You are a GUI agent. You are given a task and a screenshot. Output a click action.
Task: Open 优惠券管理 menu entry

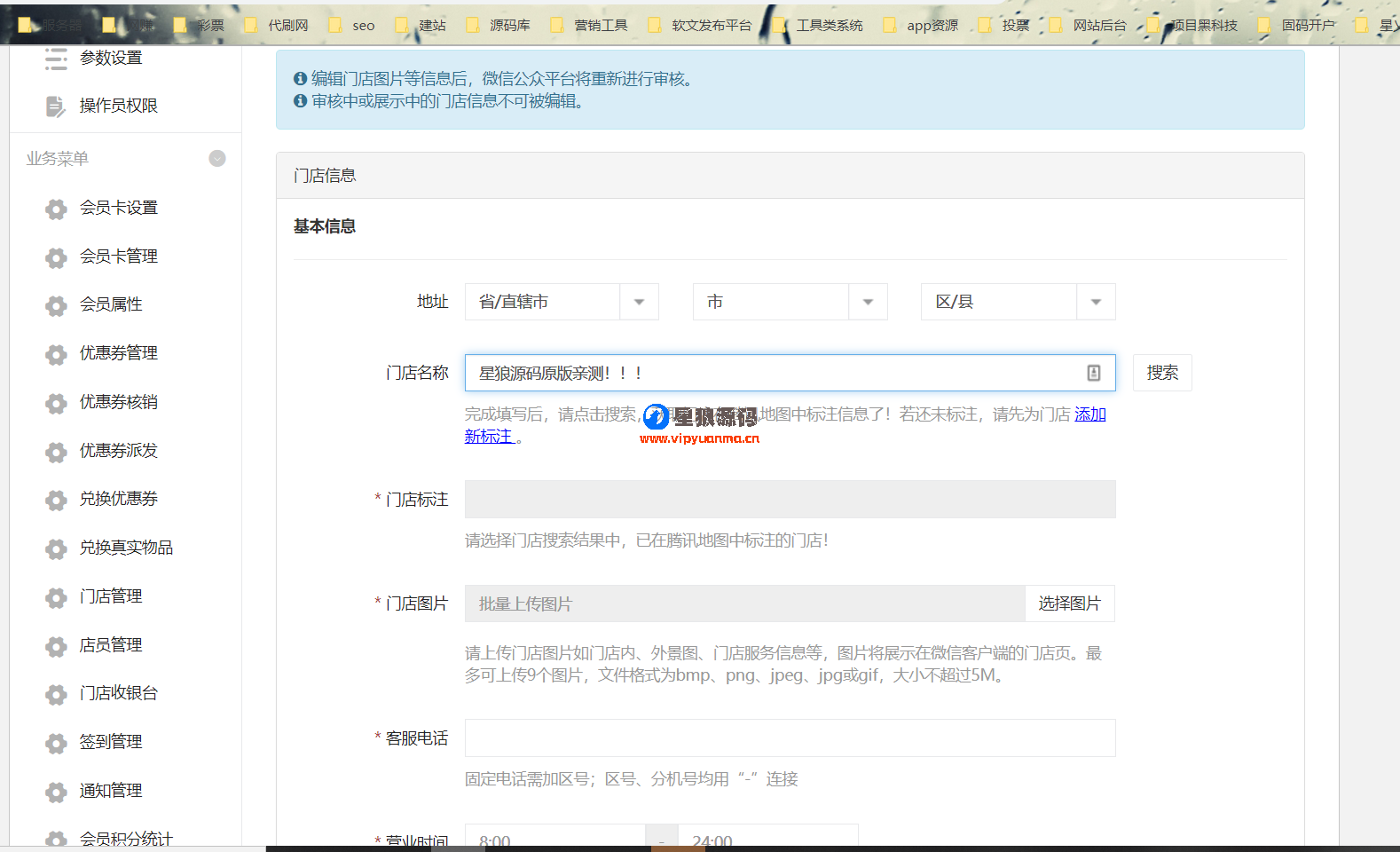pos(119,353)
